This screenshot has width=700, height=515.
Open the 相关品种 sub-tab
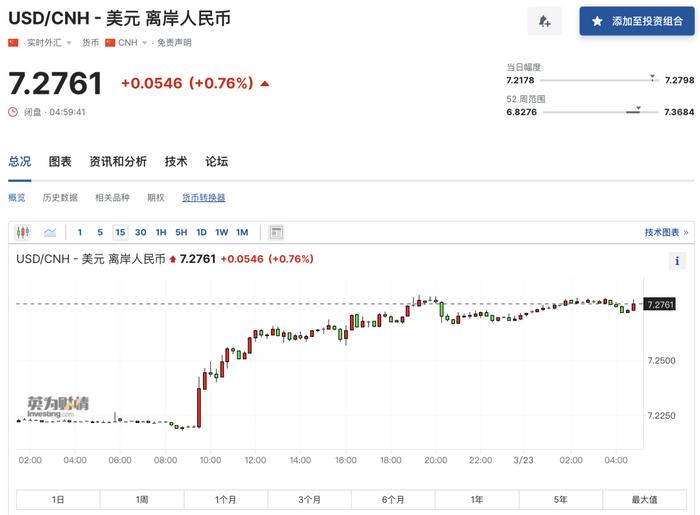pos(112,197)
